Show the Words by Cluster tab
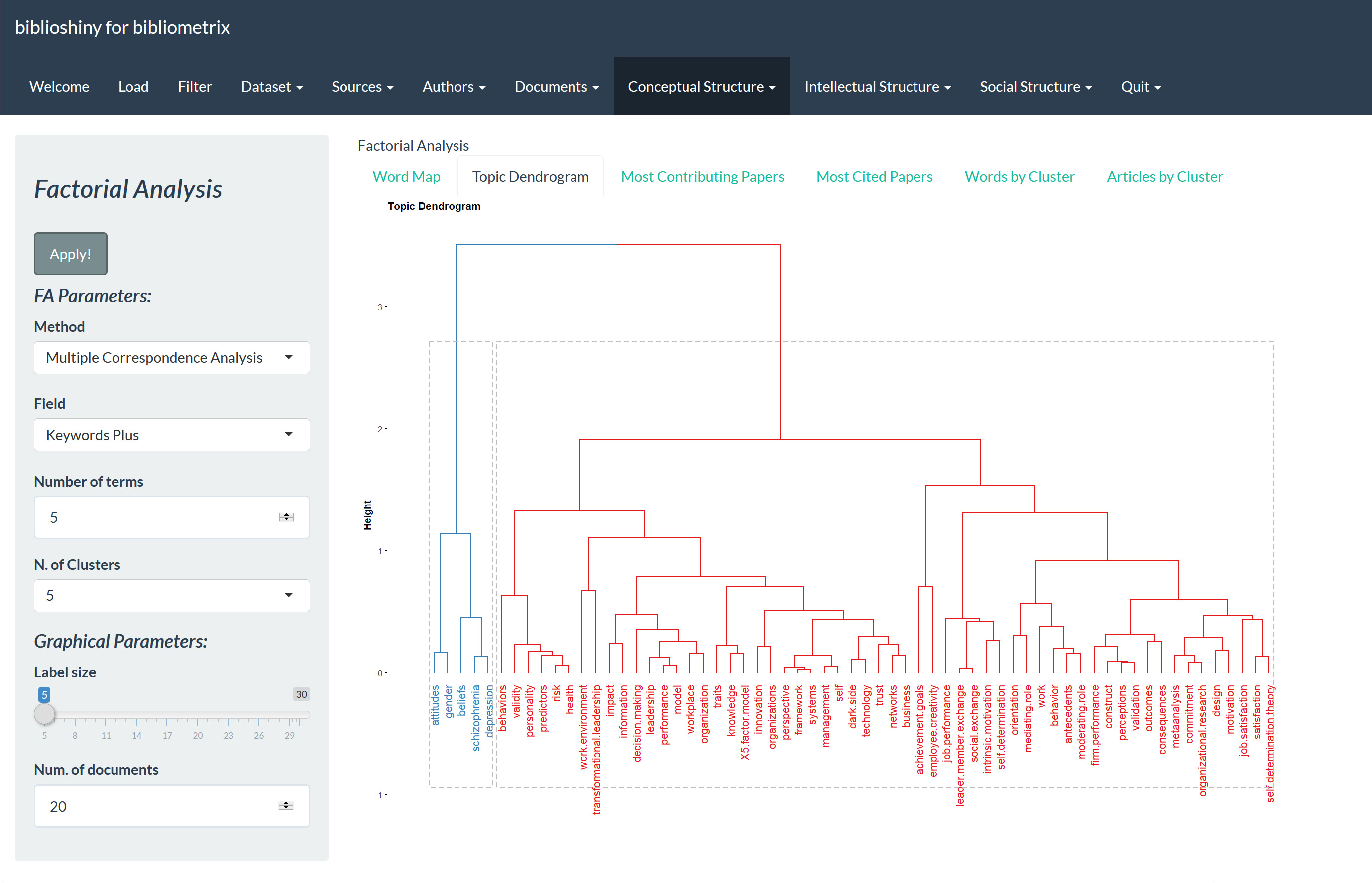 coord(1019,177)
